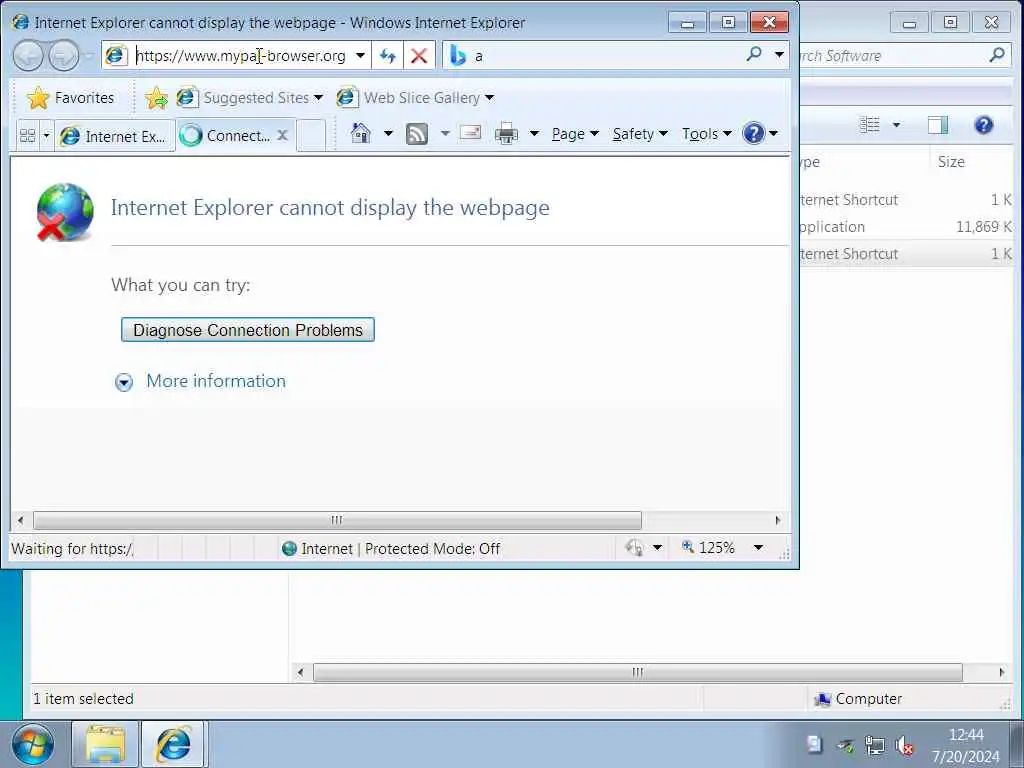Click the refresh icon beside address bar
This screenshot has width=1024, height=768.
[x=388, y=56]
